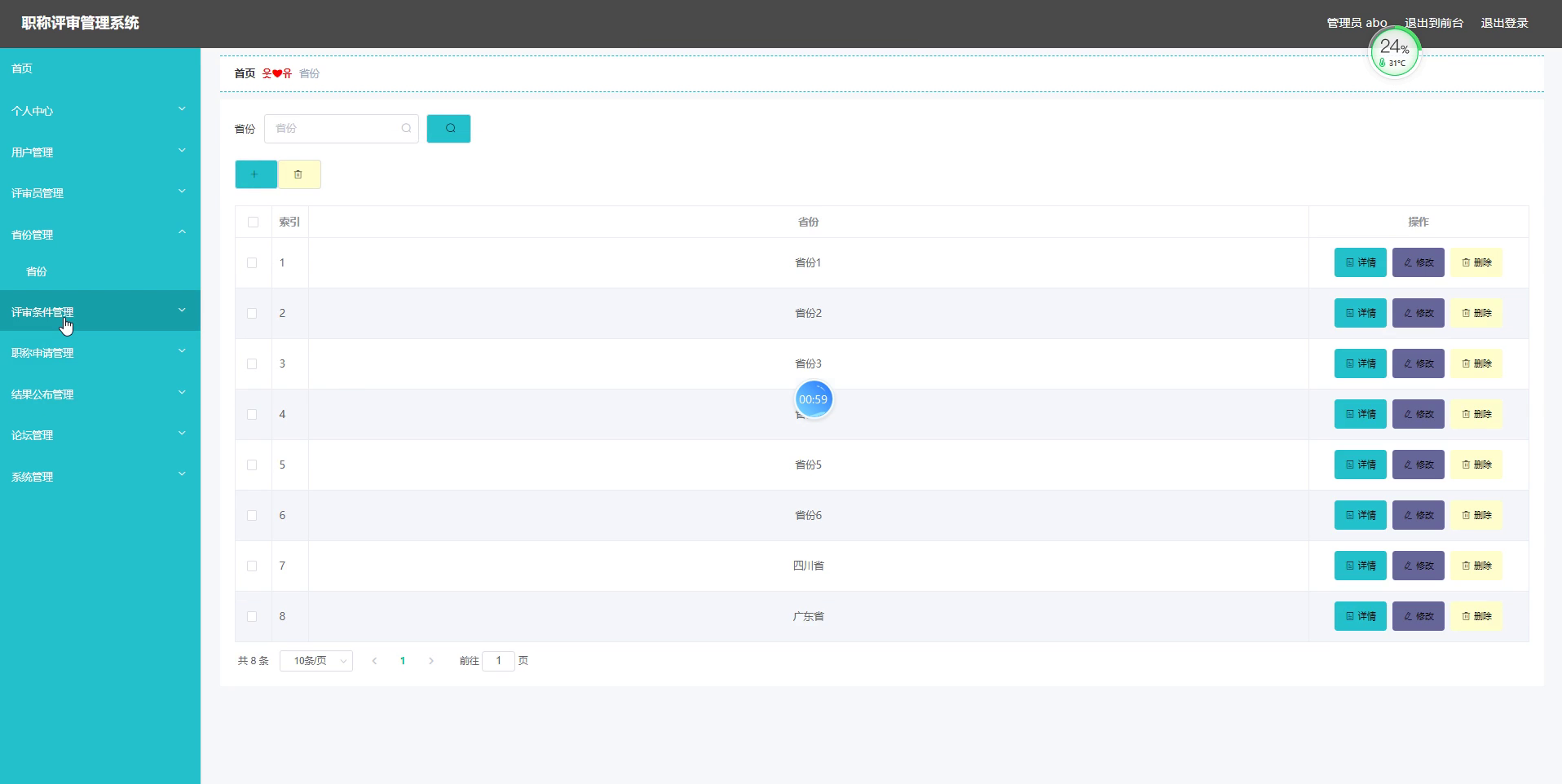Click 退出到前台 in the header
This screenshot has height=784, width=1562.
click(x=1434, y=23)
